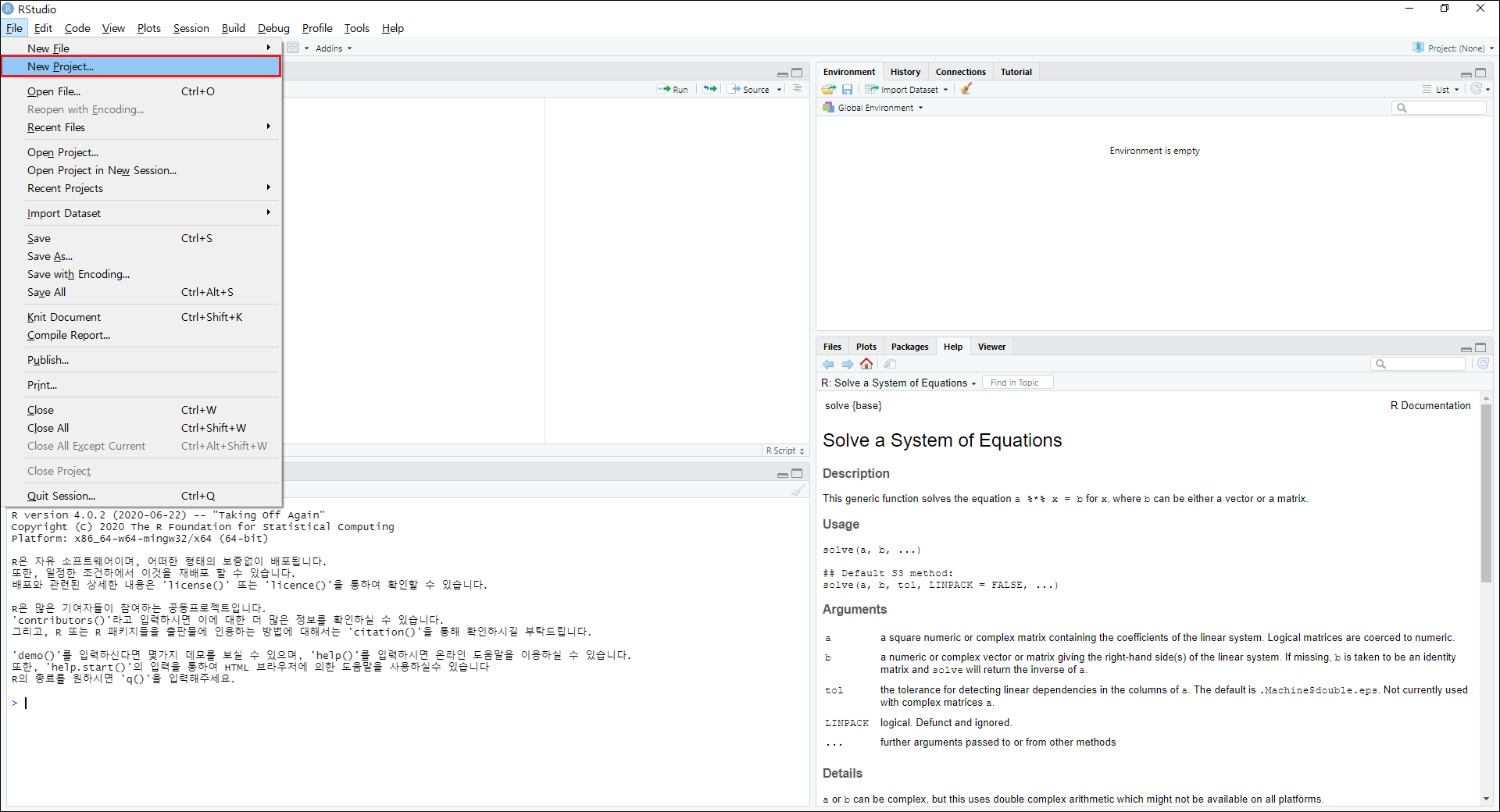Switch to the Packages tab
The height and width of the screenshot is (812, 1500).
909,347
